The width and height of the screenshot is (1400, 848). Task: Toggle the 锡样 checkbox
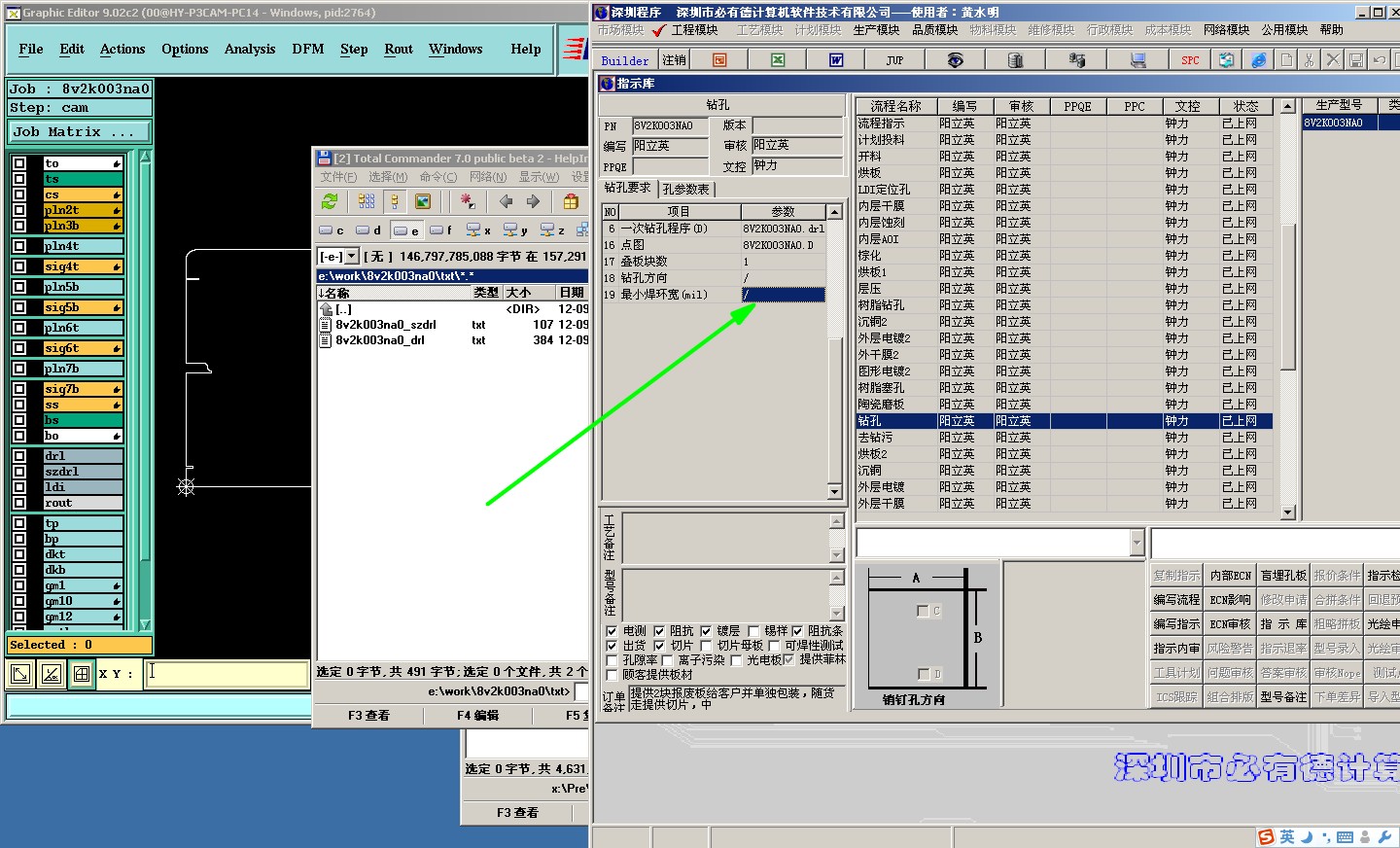click(753, 631)
